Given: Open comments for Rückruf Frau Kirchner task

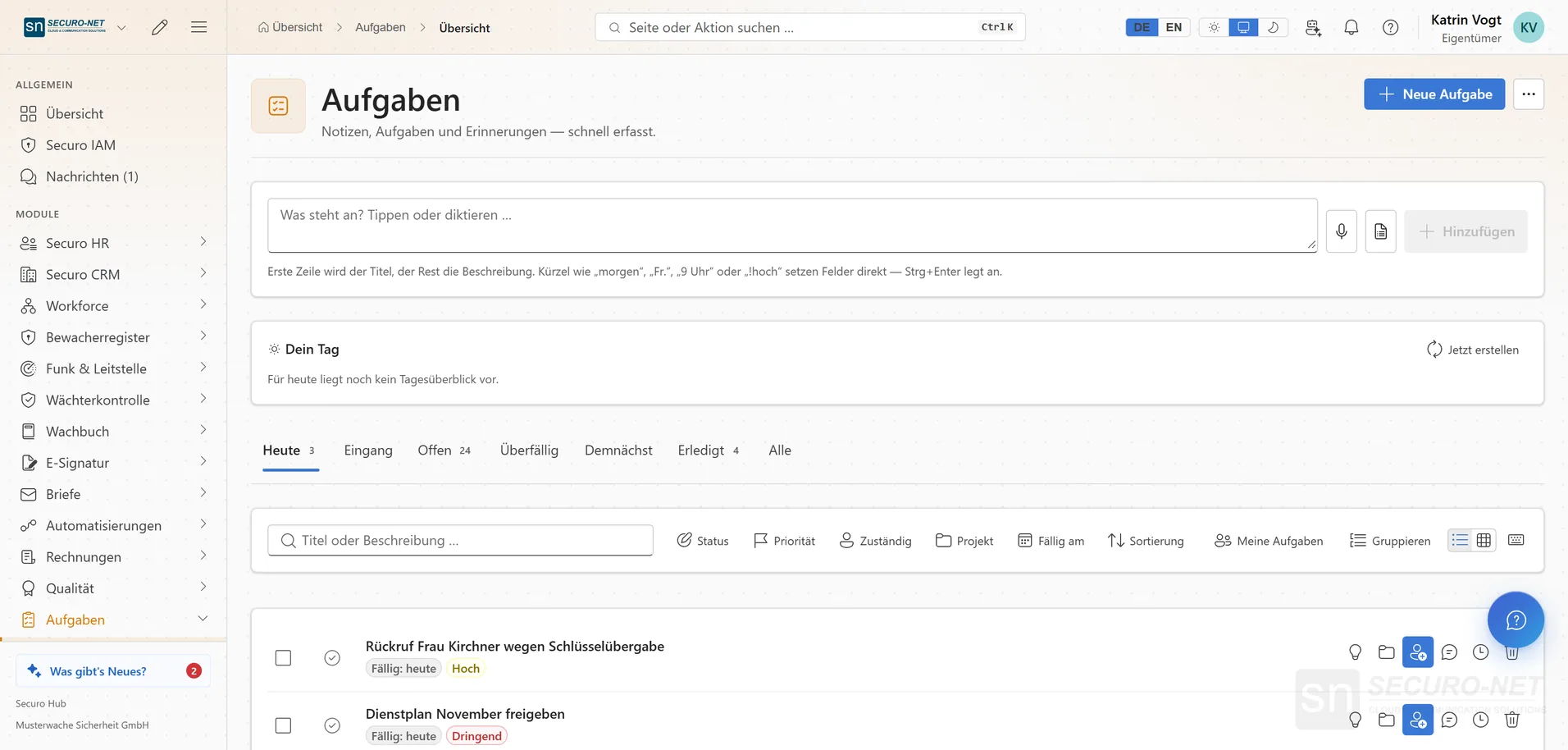Looking at the screenshot, I should 1450,652.
